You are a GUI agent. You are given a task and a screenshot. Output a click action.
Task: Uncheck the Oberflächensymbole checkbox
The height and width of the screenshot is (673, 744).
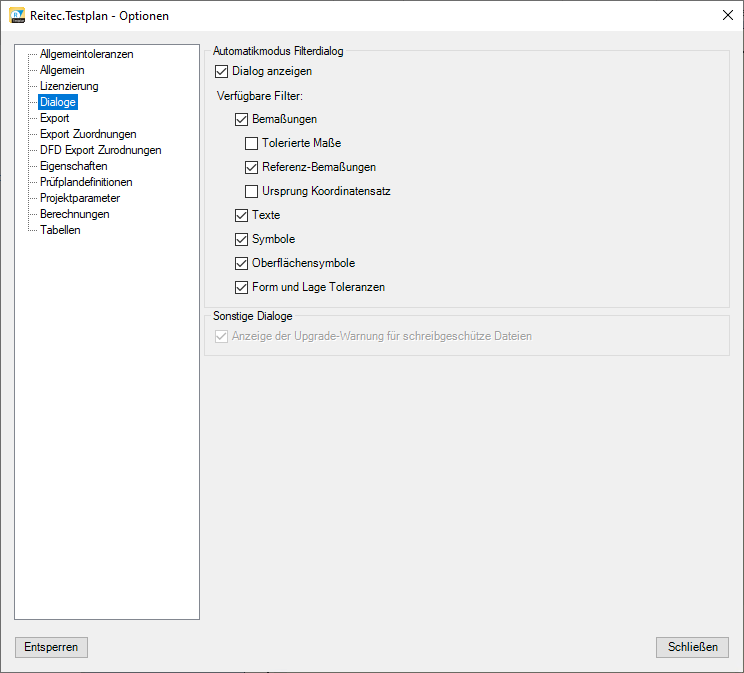tap(242, 263)
